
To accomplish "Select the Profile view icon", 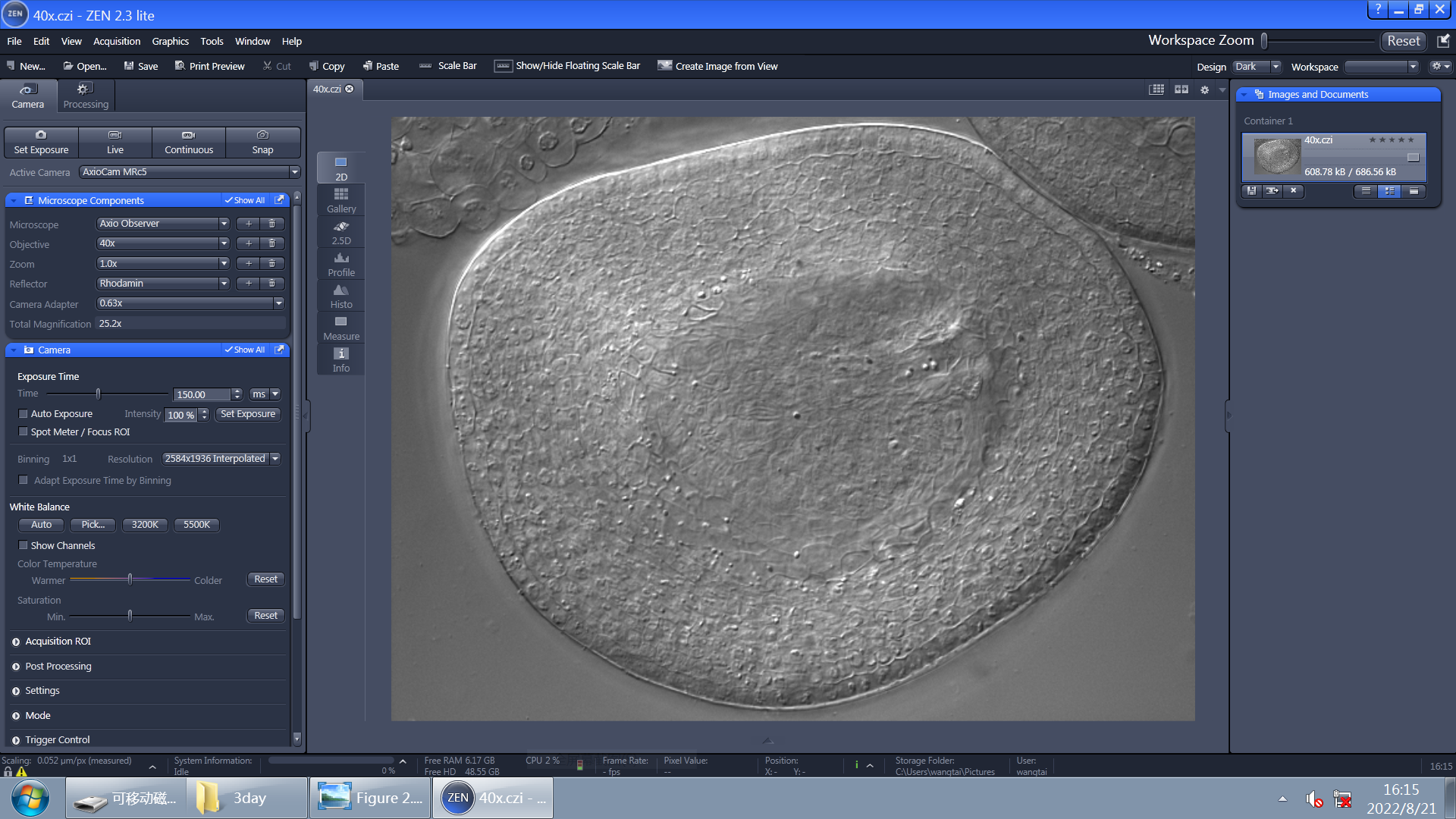I will coord(340,264).
